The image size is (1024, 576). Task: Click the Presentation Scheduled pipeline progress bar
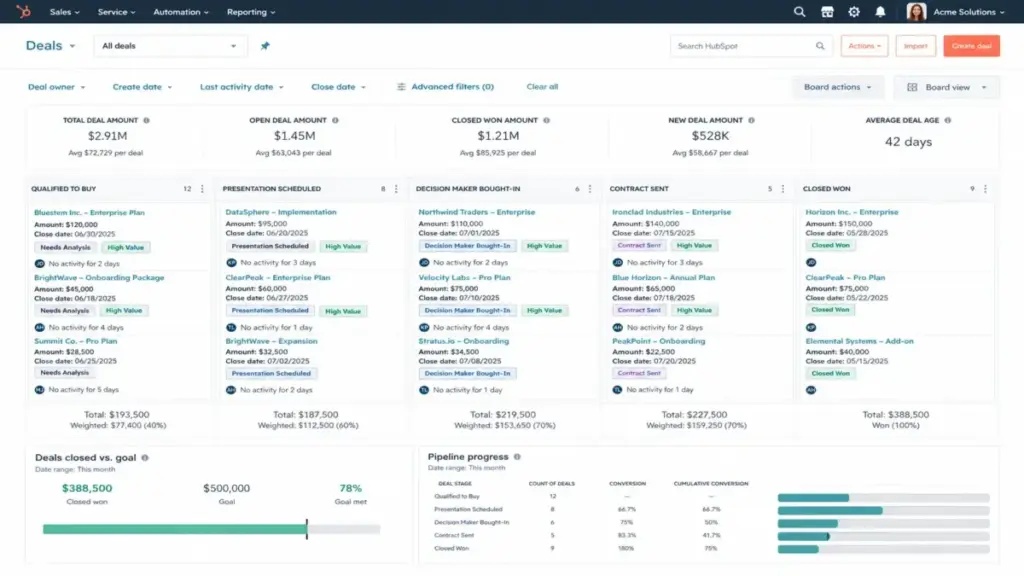tap(884, 511)
